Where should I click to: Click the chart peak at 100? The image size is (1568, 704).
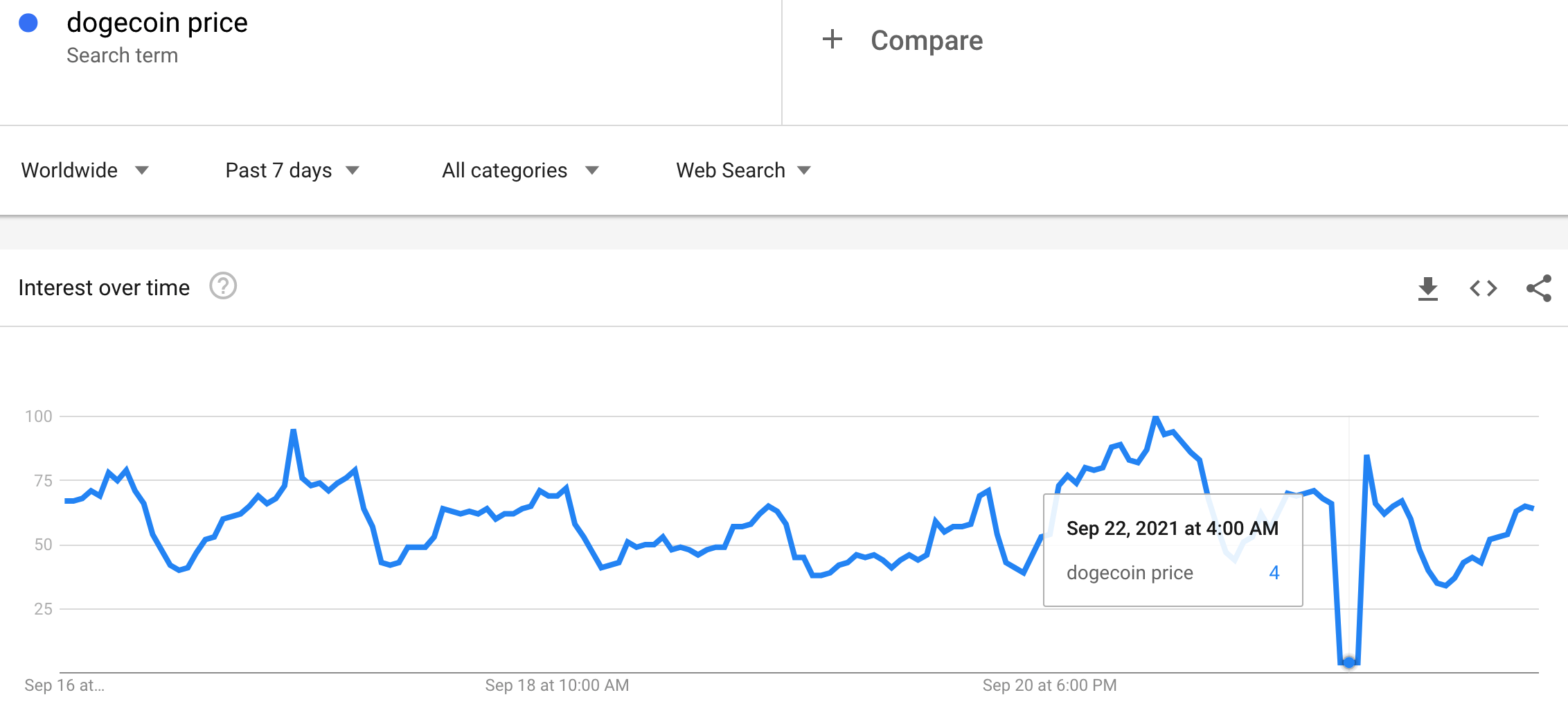coord(1155,417)
